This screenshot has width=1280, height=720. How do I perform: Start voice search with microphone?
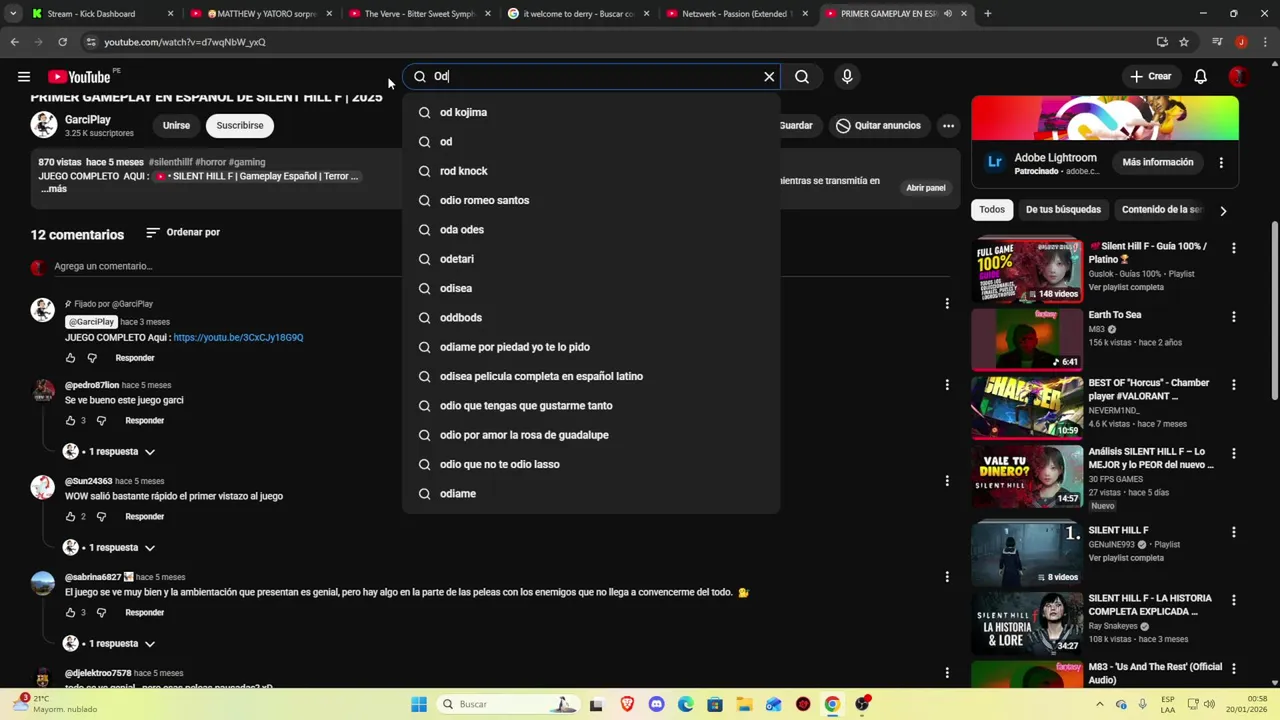[847, 76]
